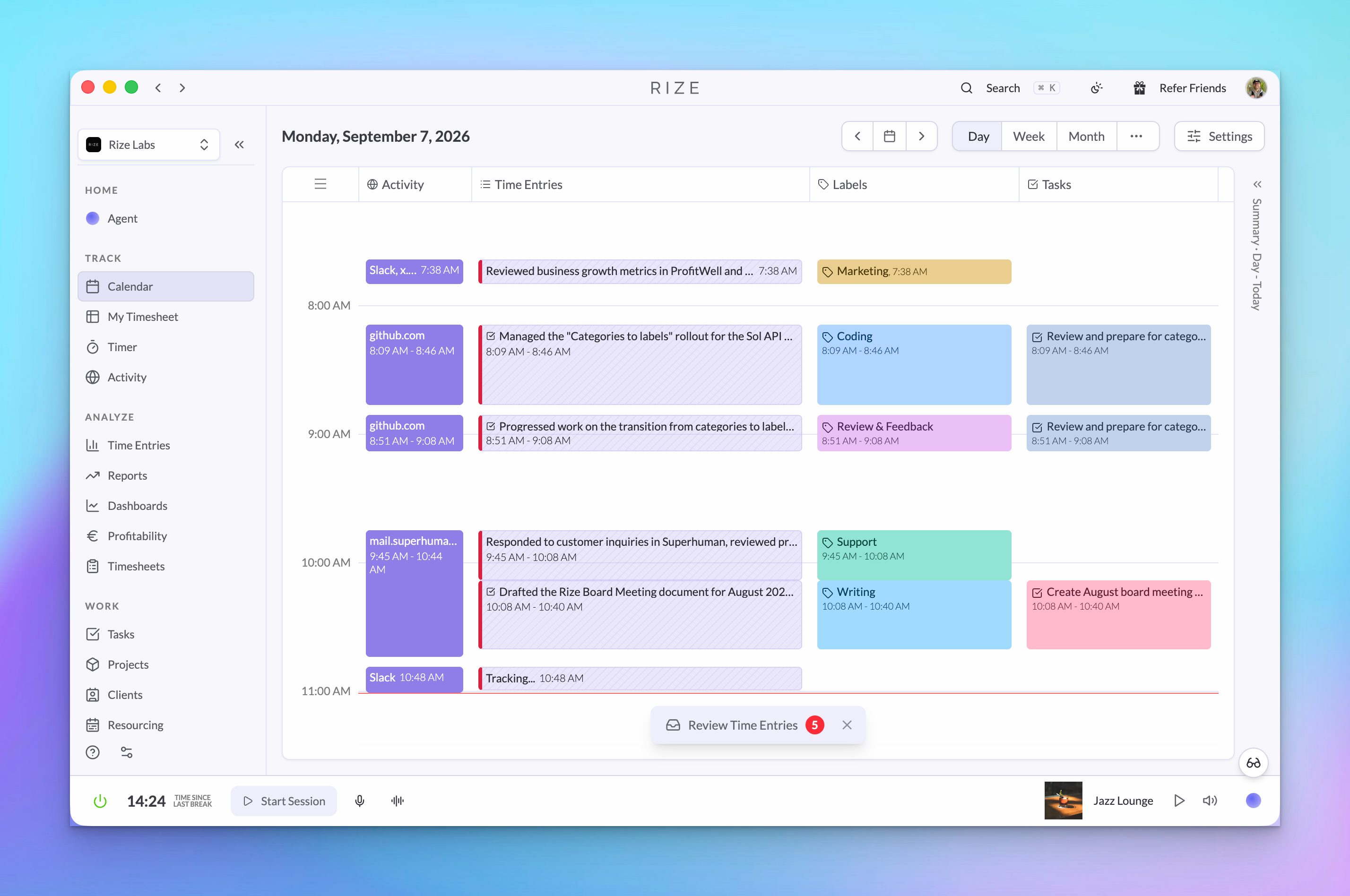Switch to Day view
This screenshot has width=1350, height=896.
point(978,137)
